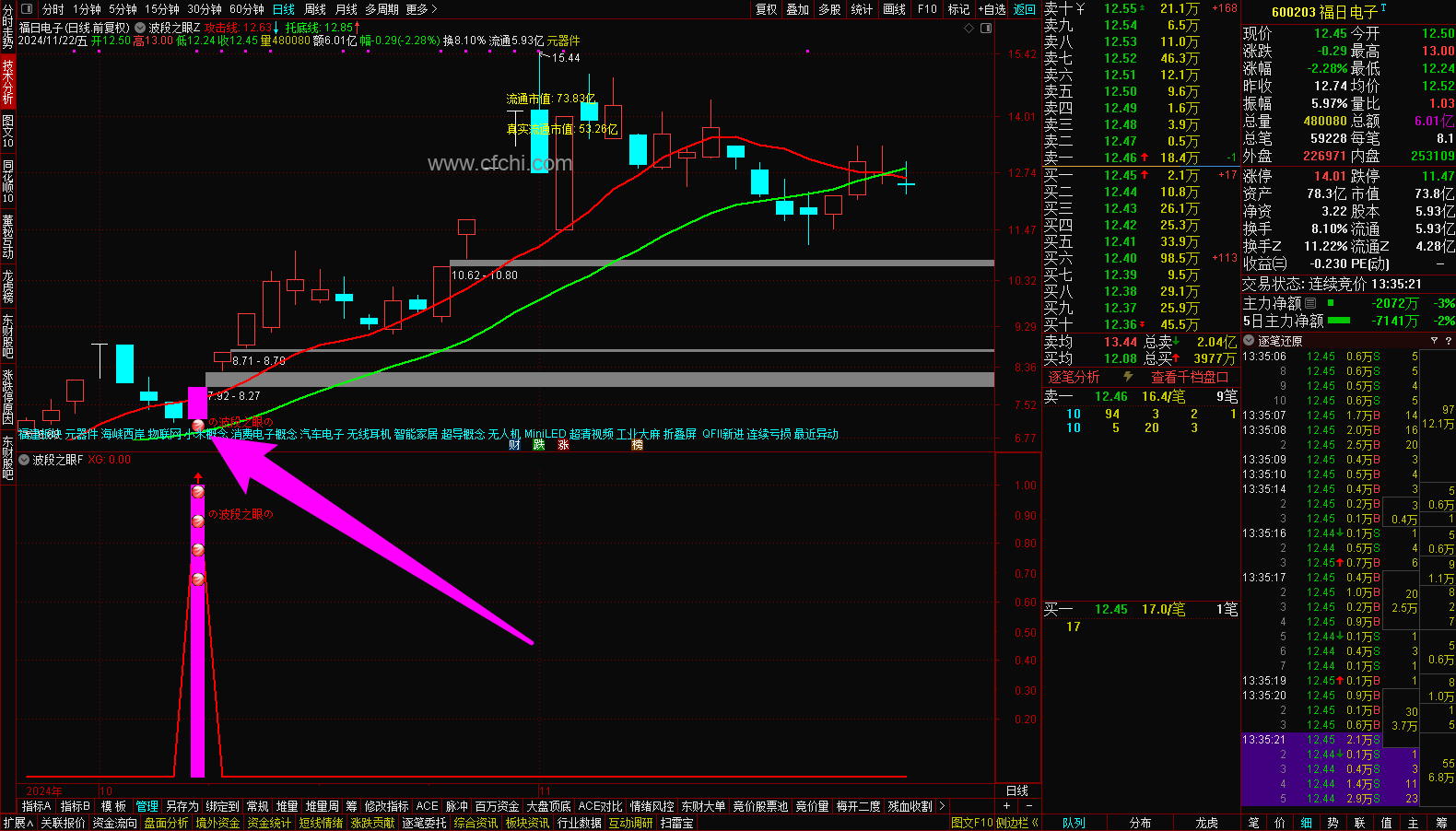
Task: Open the 逐笔还原 panel dropdown
Action: coord(1250,341)
